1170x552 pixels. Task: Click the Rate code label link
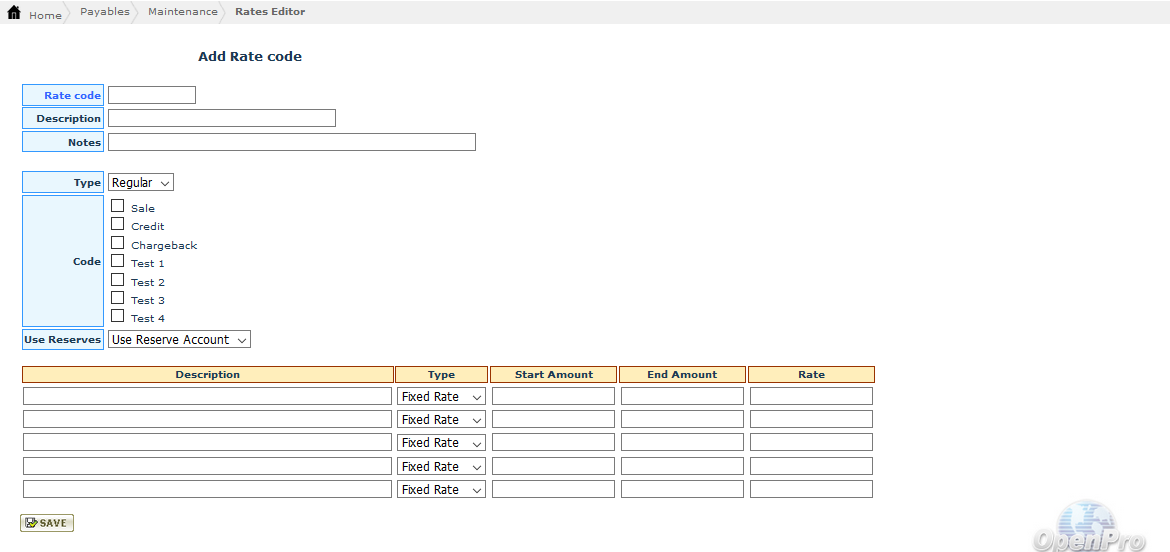coord(72,96)
